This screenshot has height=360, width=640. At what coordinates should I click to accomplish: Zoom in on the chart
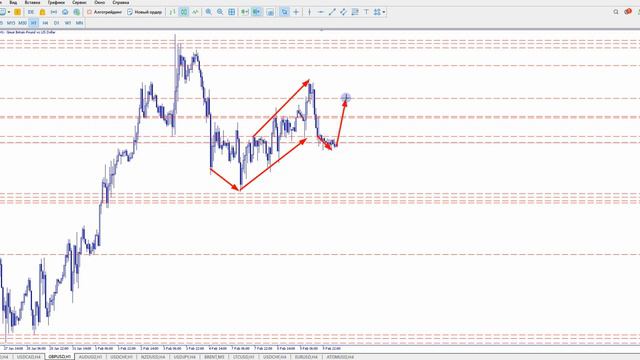click(x=209, y=12)
